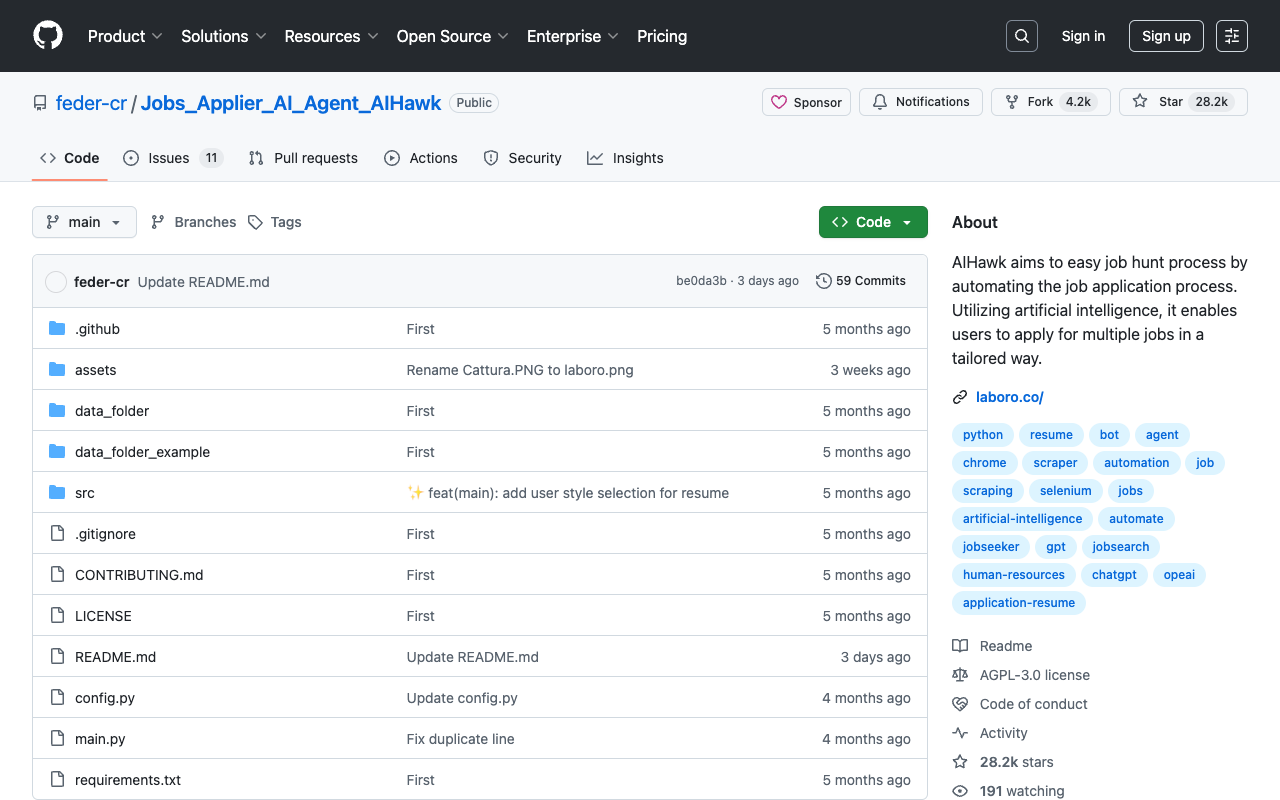Open the Security tab
Image resolution: width=1280 pixels, height=800 pixels.
pos(522,158)
